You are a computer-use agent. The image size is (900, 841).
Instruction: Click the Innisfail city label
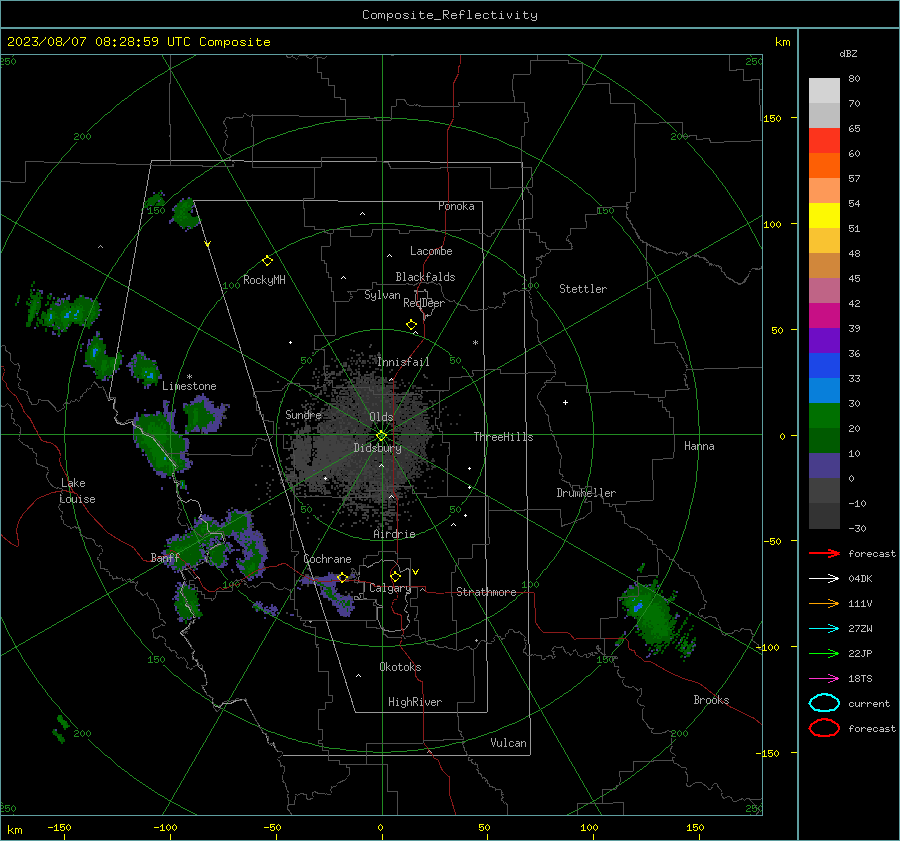tap(403, 362)
